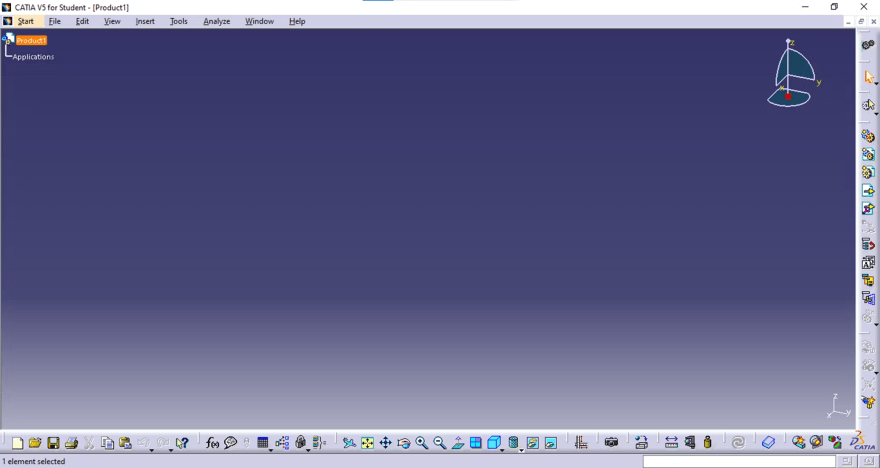Click the Paste clipboard icon
Screen dimensions: 880x468
pos(125,443)
